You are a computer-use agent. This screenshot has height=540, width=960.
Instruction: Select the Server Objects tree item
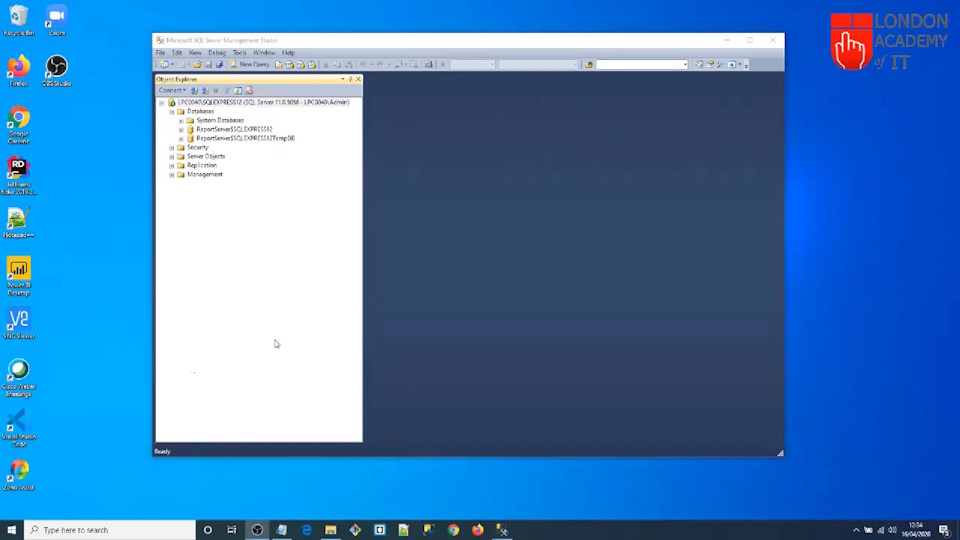pyautogui.click(x=206, y=156)
